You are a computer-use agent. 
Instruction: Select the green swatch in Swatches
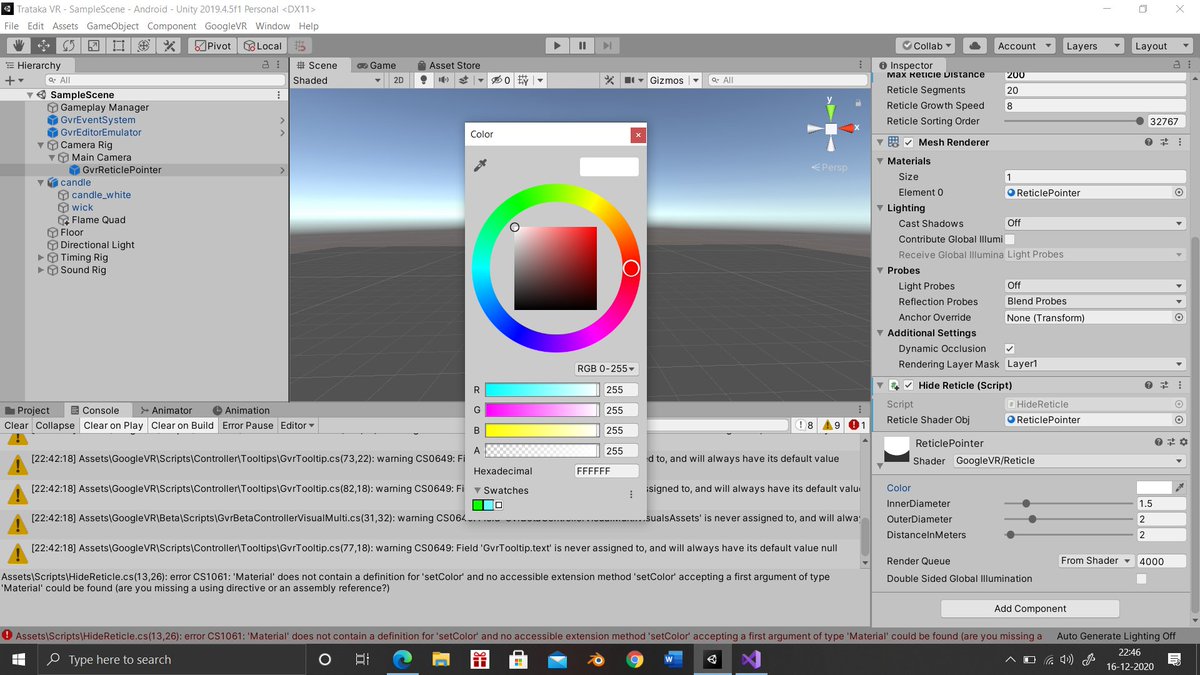[479, 505]
